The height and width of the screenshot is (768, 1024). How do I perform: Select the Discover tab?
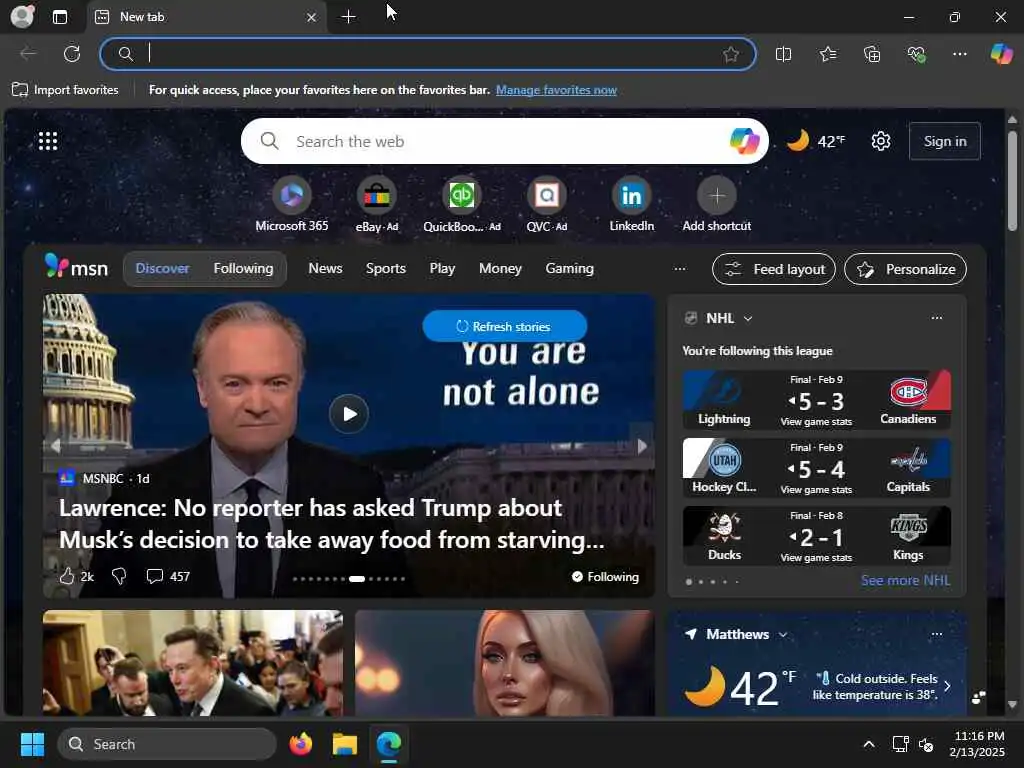pyautogui.click(x=162, y=268)
